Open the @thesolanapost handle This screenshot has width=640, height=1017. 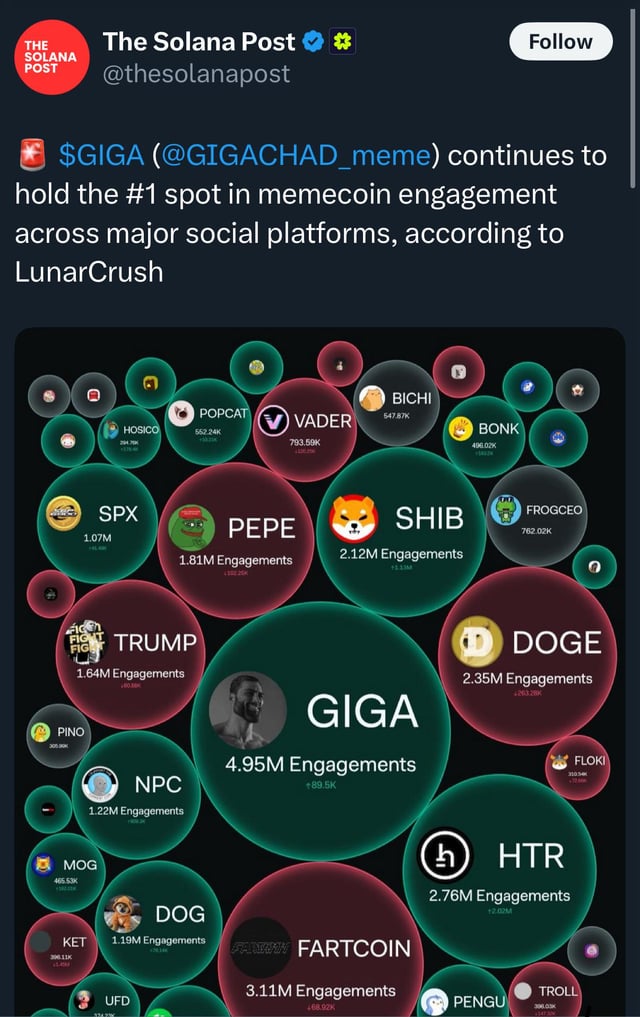click(196, 73)
